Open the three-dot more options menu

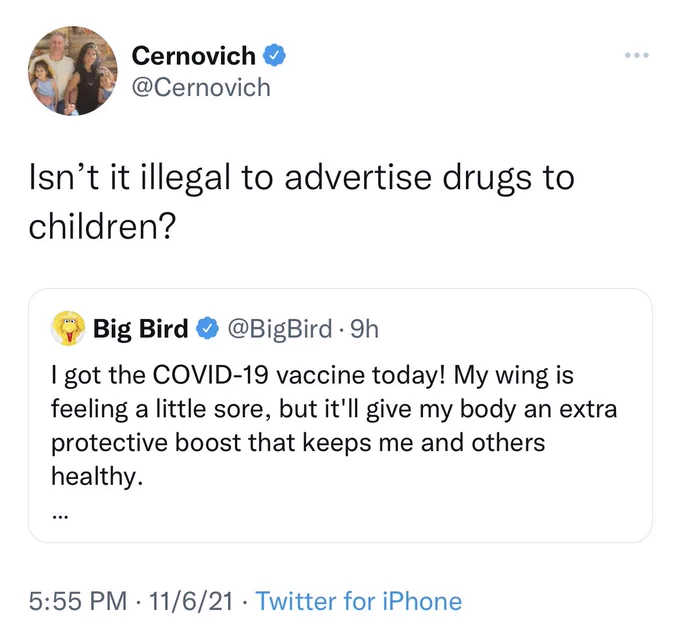point(637,55)
